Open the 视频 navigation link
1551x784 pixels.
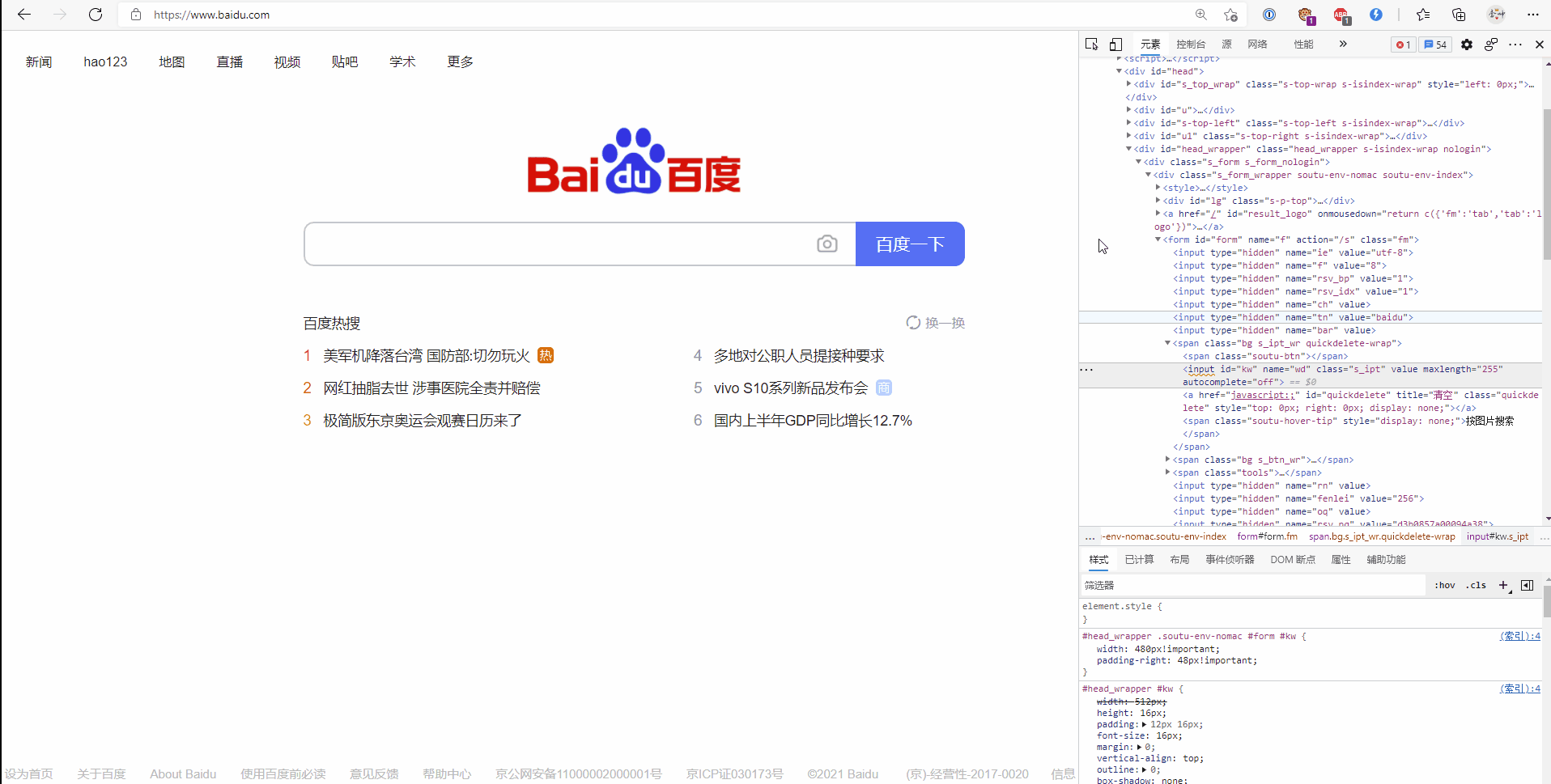(287, 61)
